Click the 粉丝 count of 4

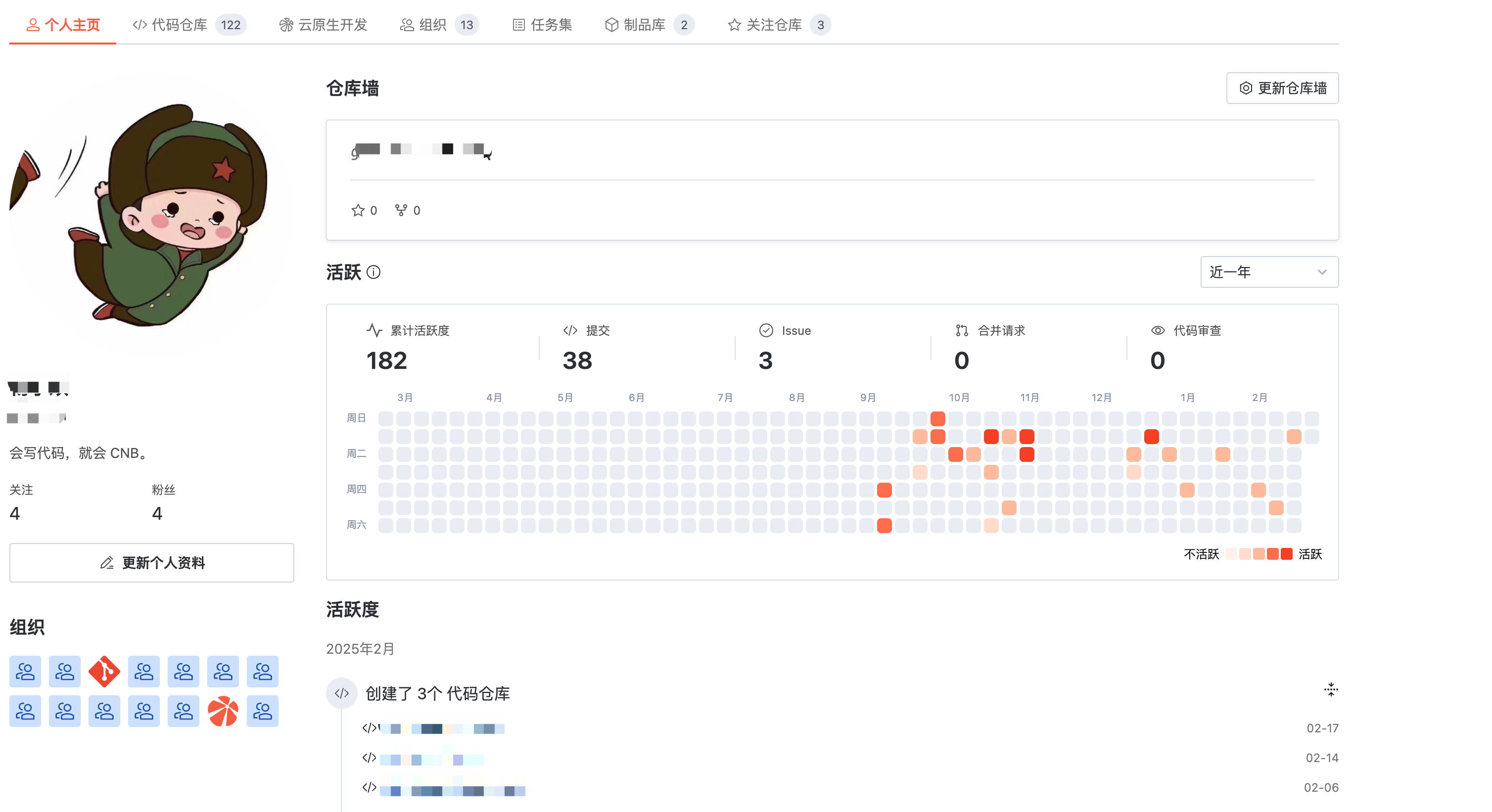[157, 513]
